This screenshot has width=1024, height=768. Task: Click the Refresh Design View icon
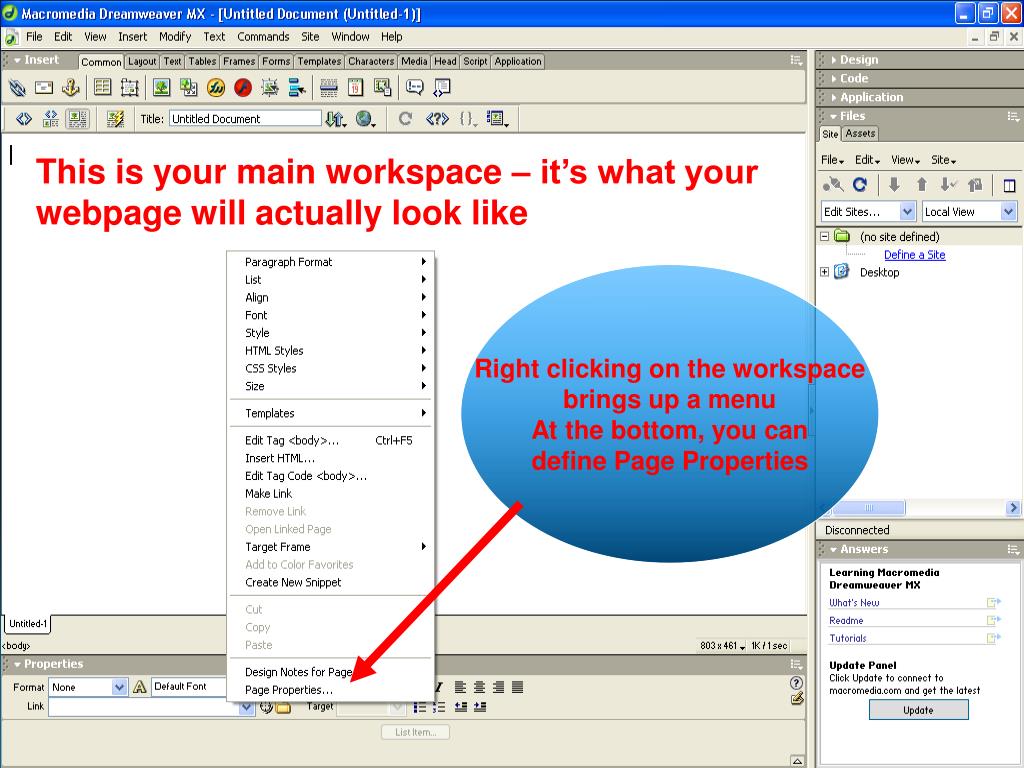(x=405, y=119)
